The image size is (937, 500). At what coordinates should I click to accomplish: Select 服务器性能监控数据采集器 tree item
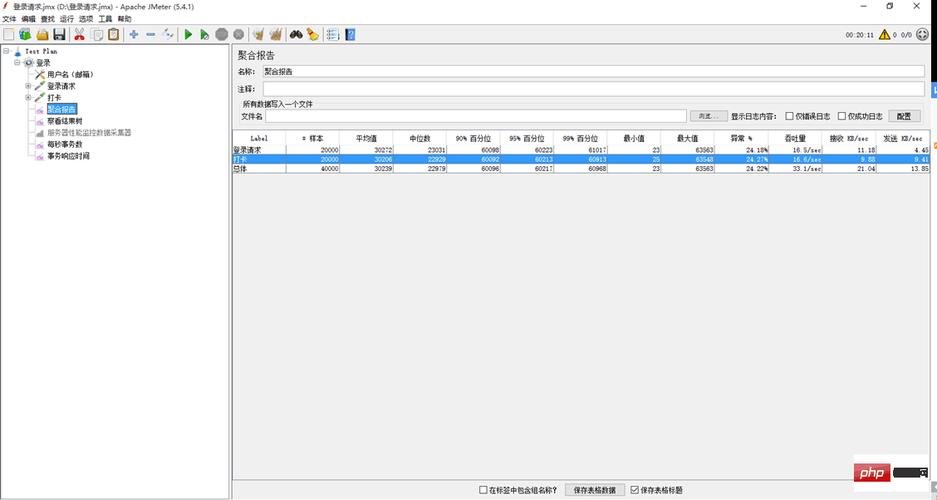(x=89, y=133)
